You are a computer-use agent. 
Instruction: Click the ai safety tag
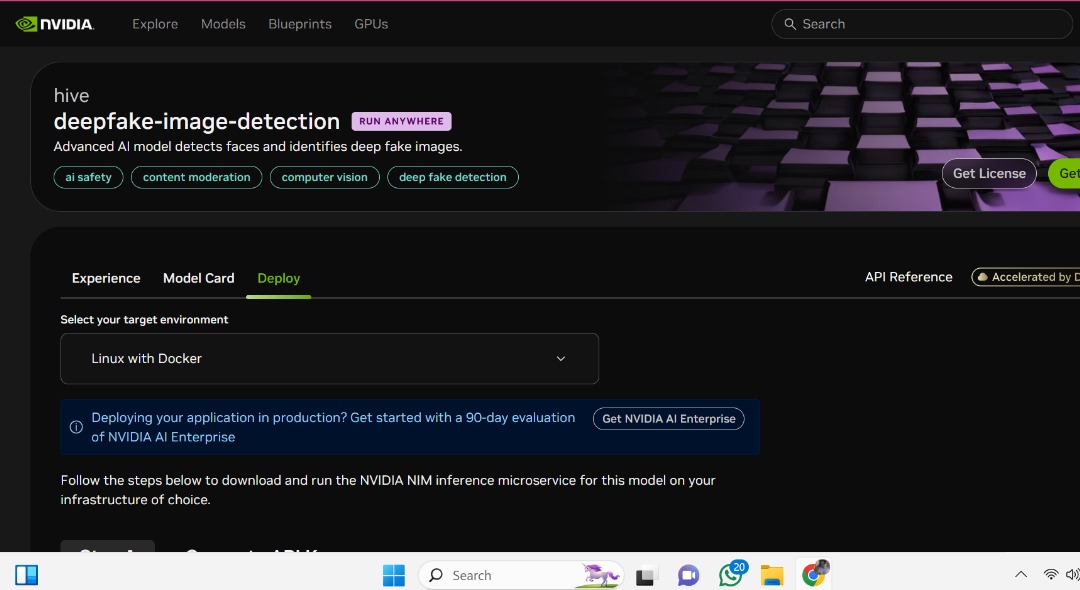(88, 177)
